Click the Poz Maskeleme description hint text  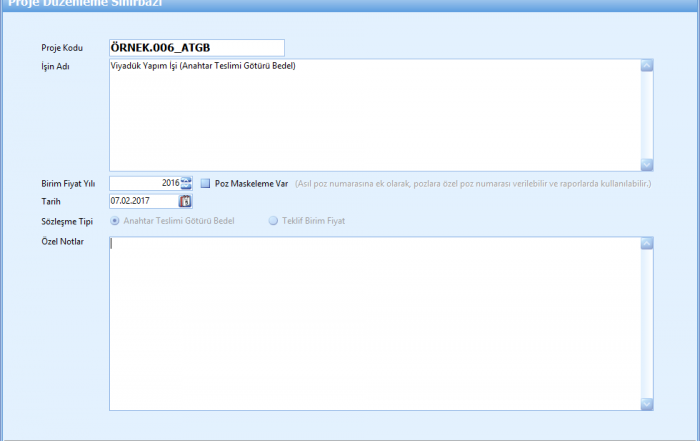pos(473,184)
